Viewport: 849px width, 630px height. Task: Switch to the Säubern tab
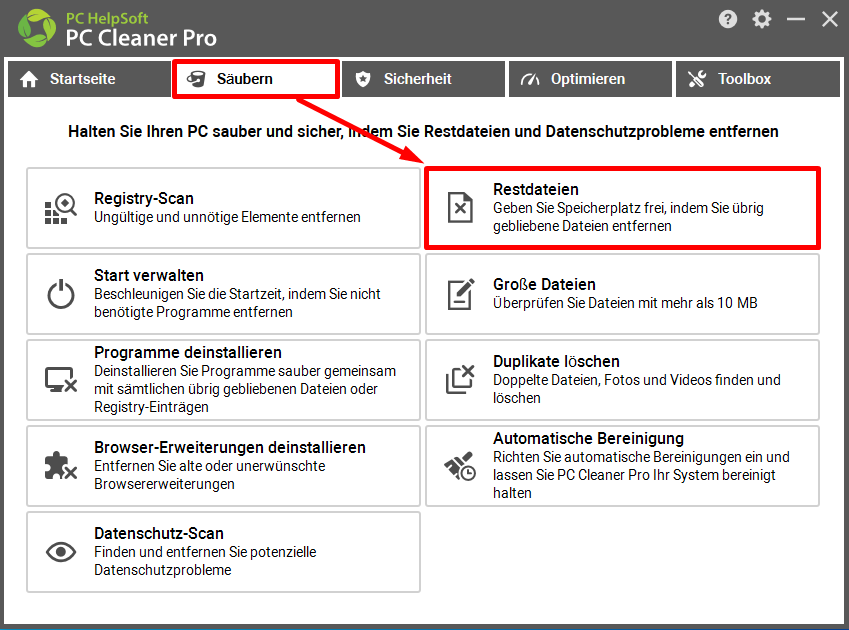tap(256, 79)
